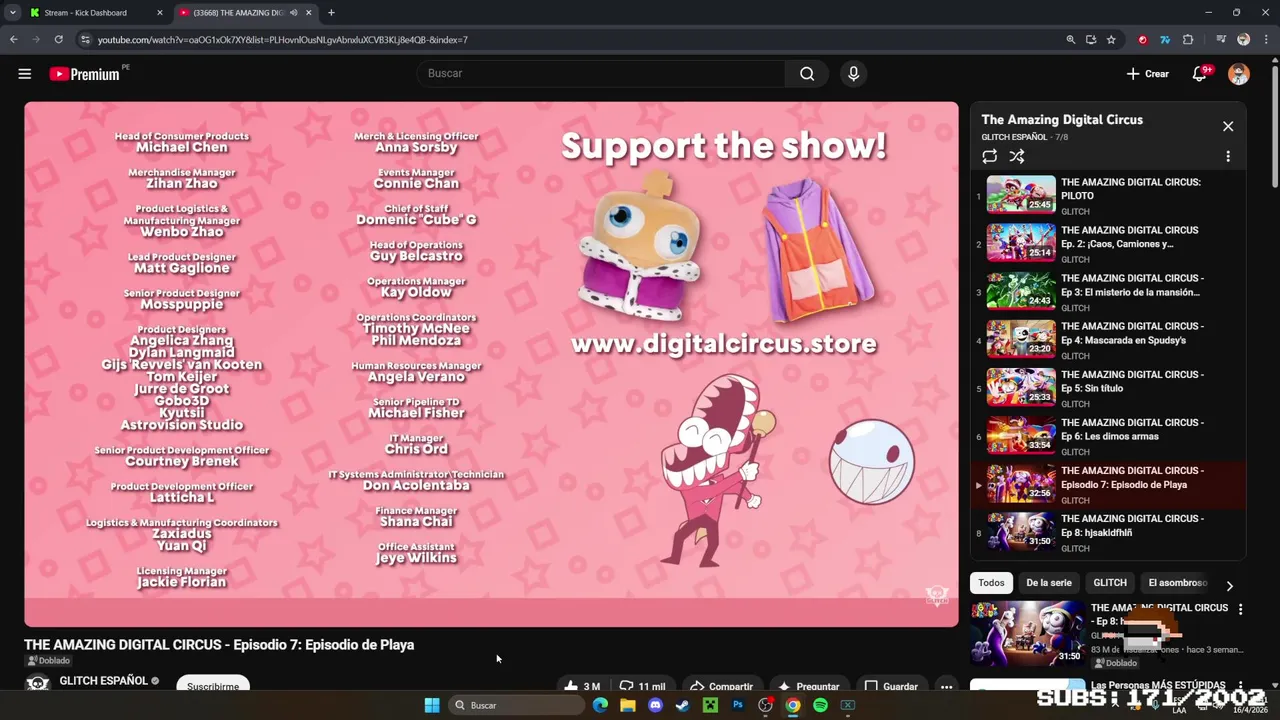Screen dimensions: 1280x720
Task: Open the 7TV browser extension
Action: 1165,40
